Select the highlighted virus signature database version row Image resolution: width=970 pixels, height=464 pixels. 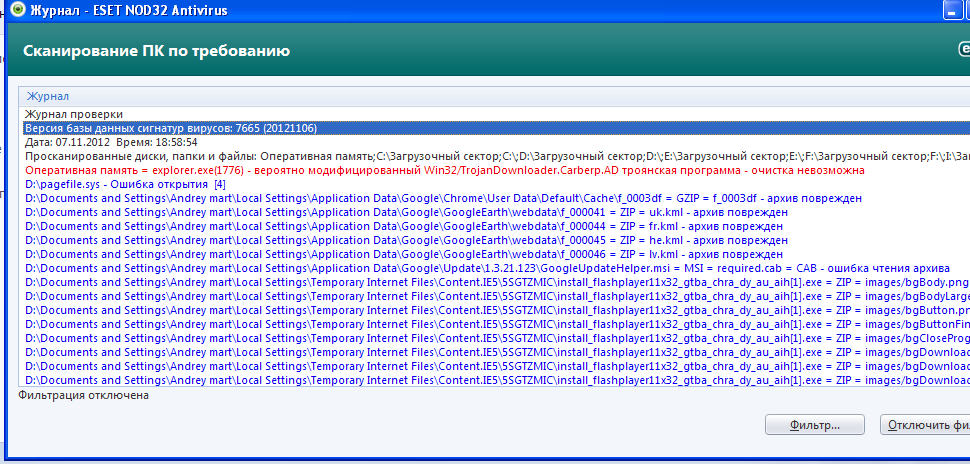(170, 129)
